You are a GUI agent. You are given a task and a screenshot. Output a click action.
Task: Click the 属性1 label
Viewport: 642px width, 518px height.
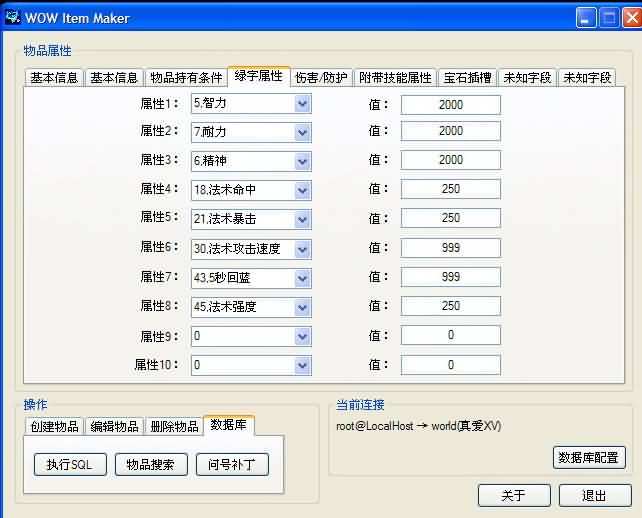pyautogui.click(x=159, y=104)
